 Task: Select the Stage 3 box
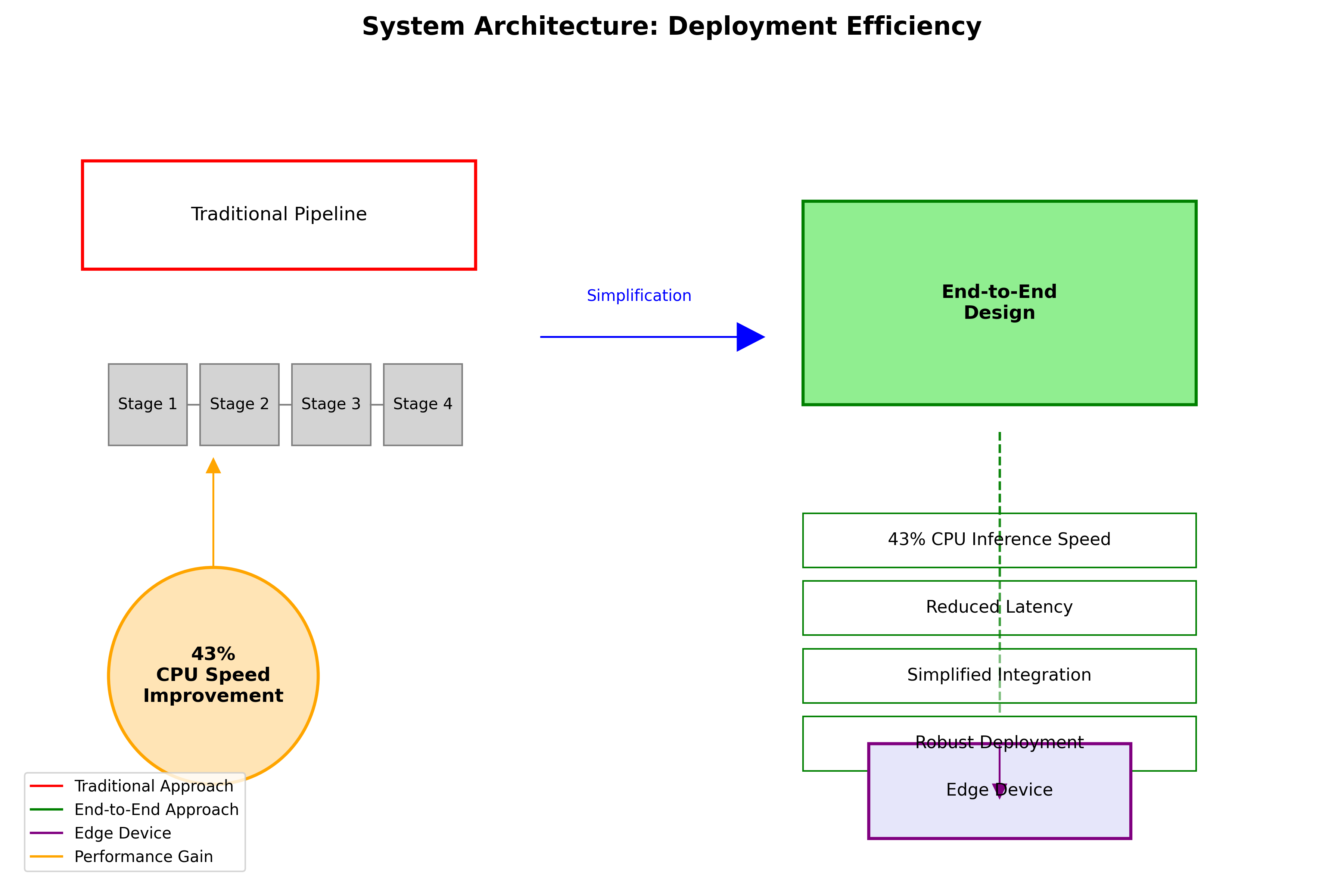click(x=331, y=405)
